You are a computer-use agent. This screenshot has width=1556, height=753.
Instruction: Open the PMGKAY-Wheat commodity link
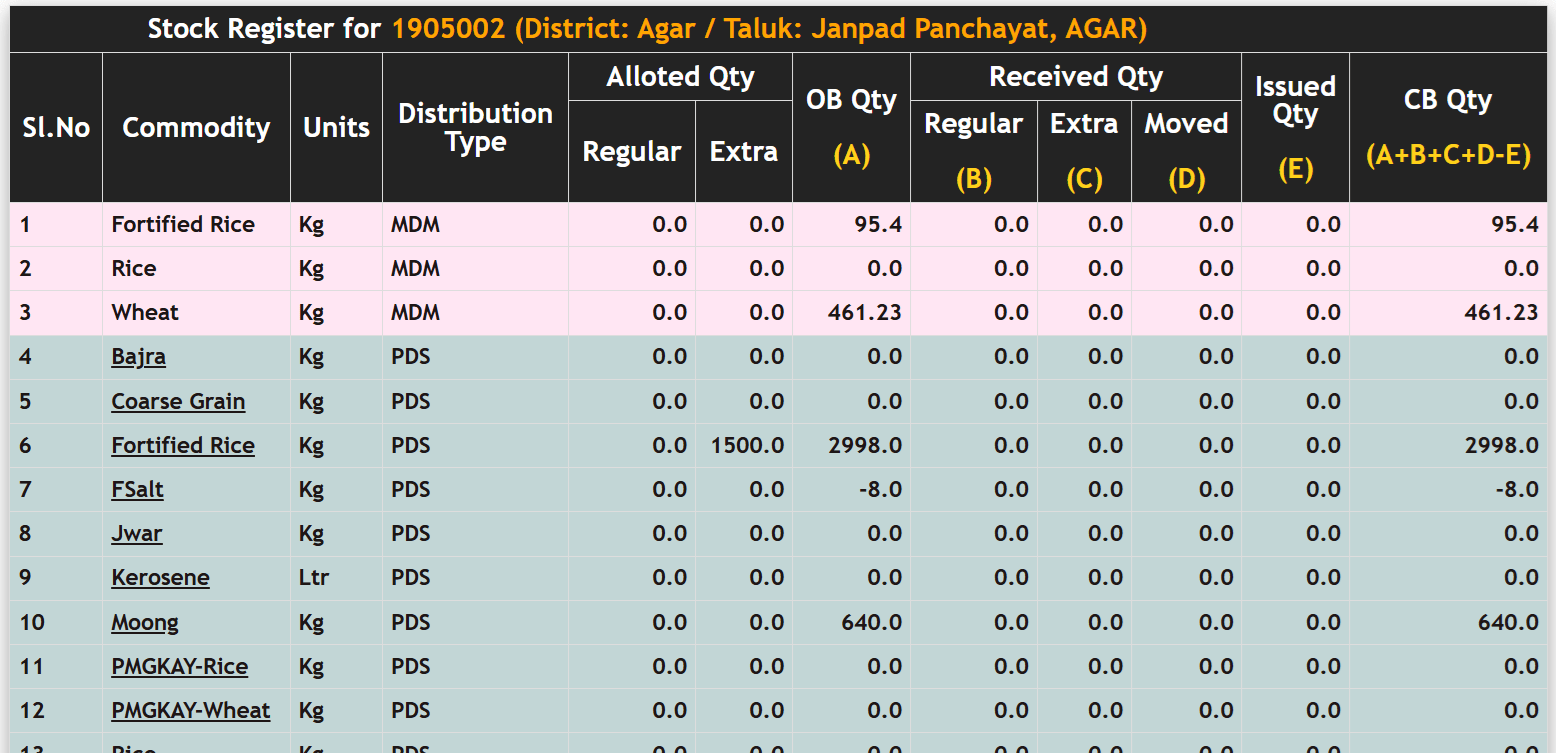pyautogui.click(x=191, y=710)
